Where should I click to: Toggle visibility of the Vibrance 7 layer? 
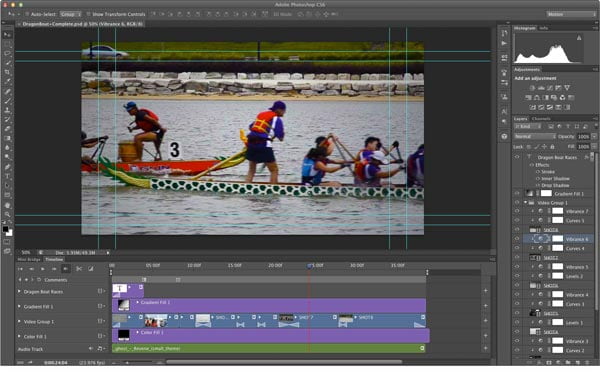(517, 211)
